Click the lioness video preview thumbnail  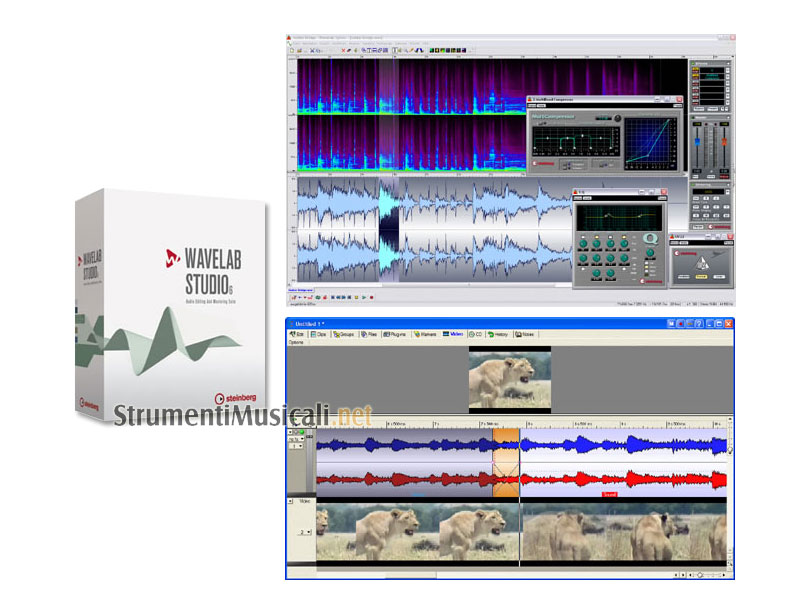point(510,379)
